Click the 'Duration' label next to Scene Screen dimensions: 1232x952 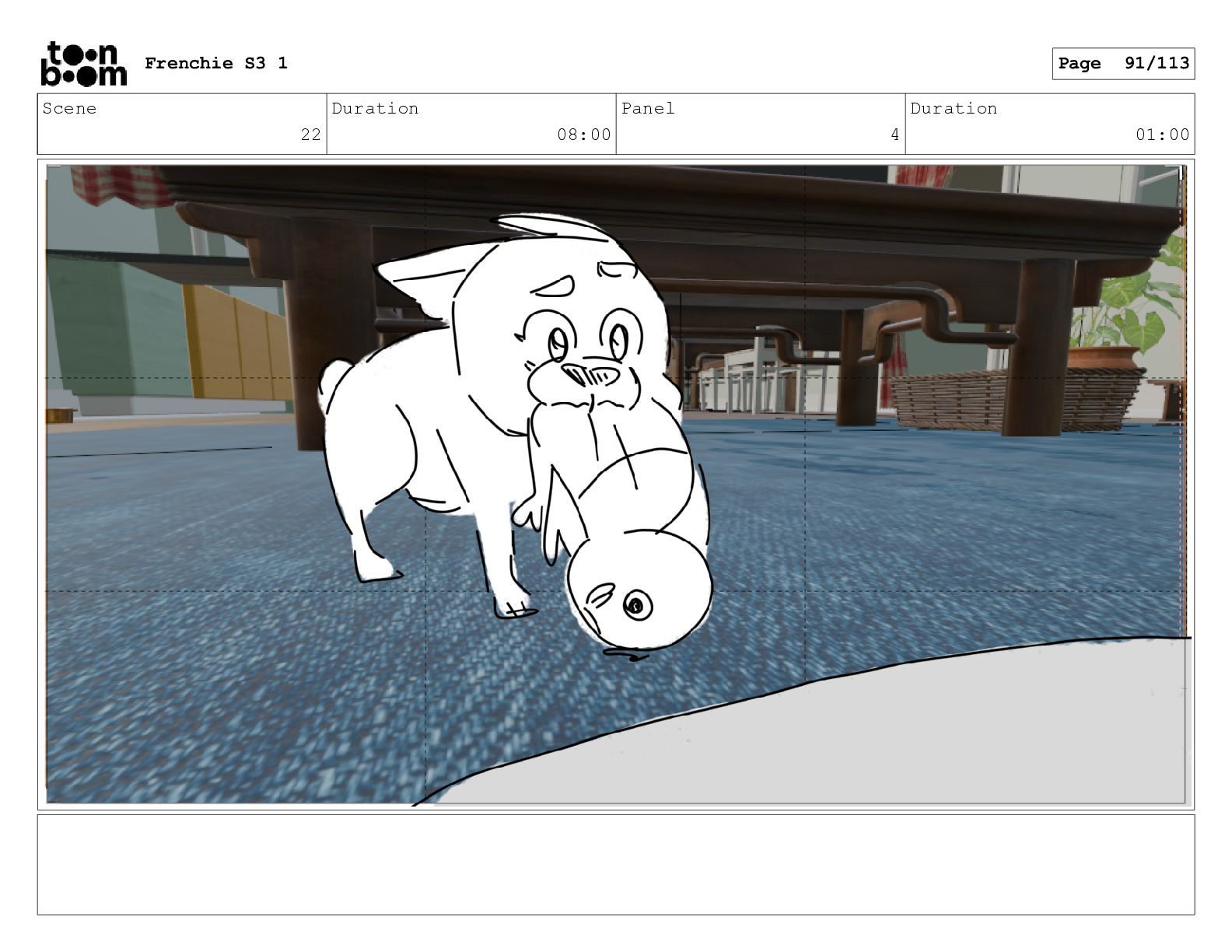pyautogui.click(x=375, y=108)
